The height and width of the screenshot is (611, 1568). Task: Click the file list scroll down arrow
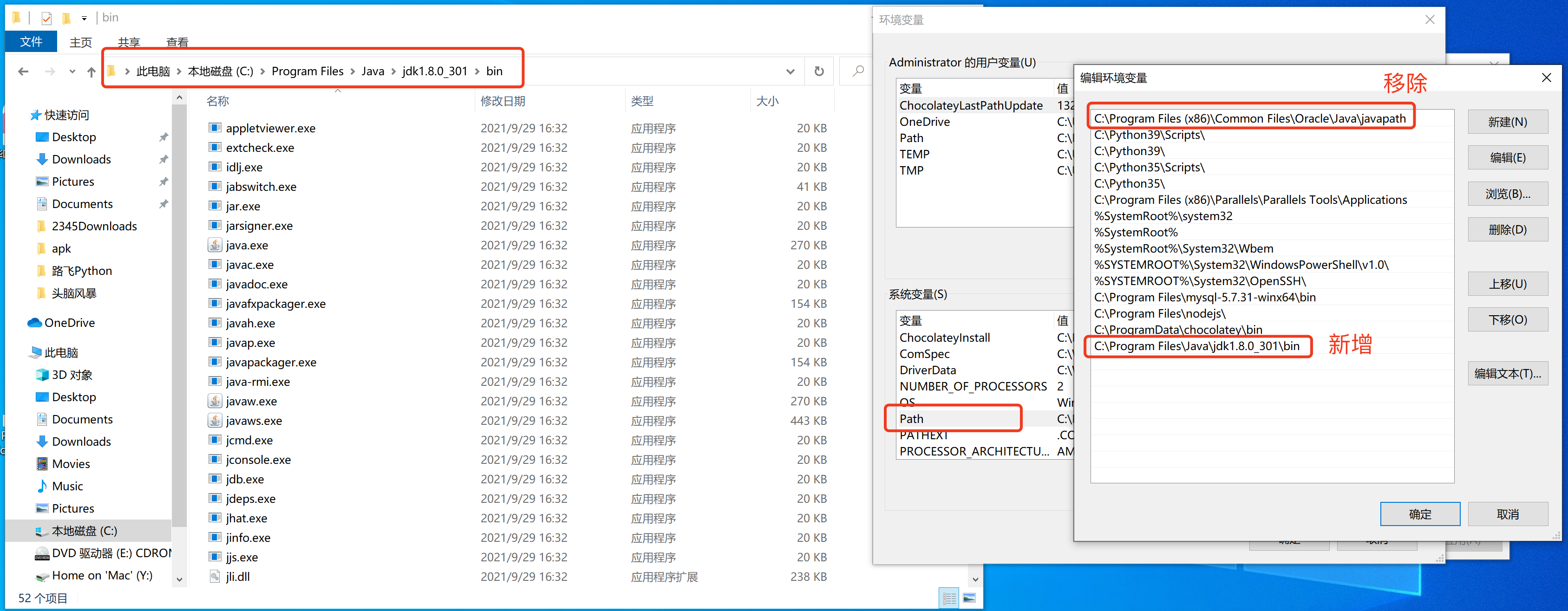[x=975, y=579]
